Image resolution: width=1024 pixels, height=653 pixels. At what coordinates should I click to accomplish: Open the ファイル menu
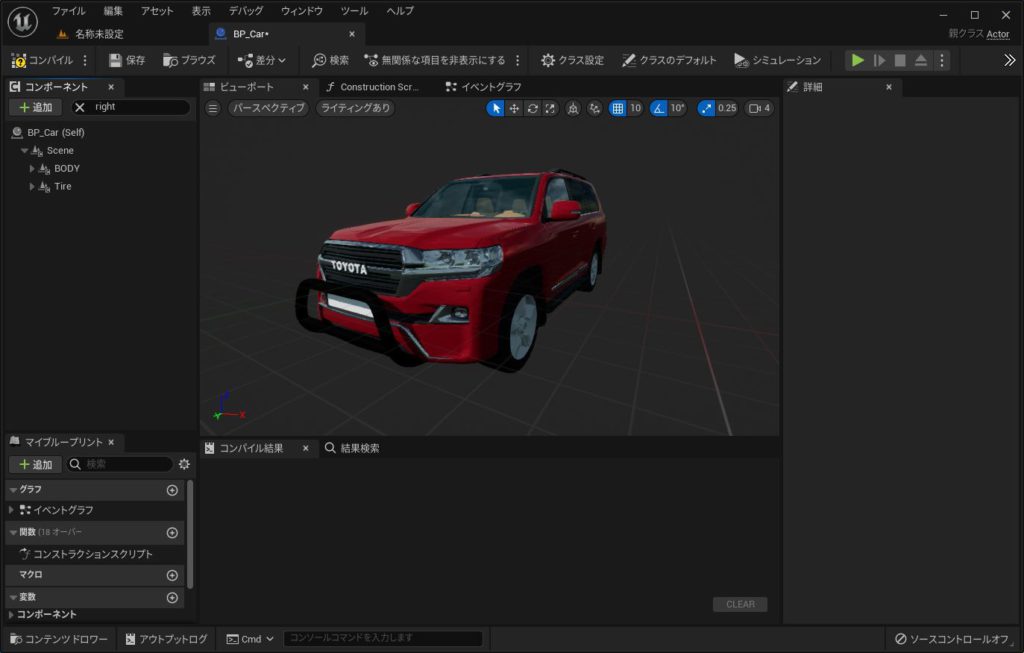click(x=69, y=11)
